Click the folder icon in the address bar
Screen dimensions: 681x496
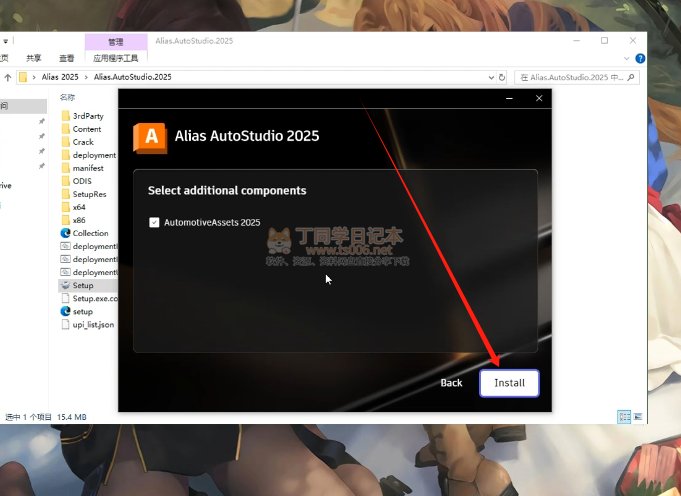(23, 77)
